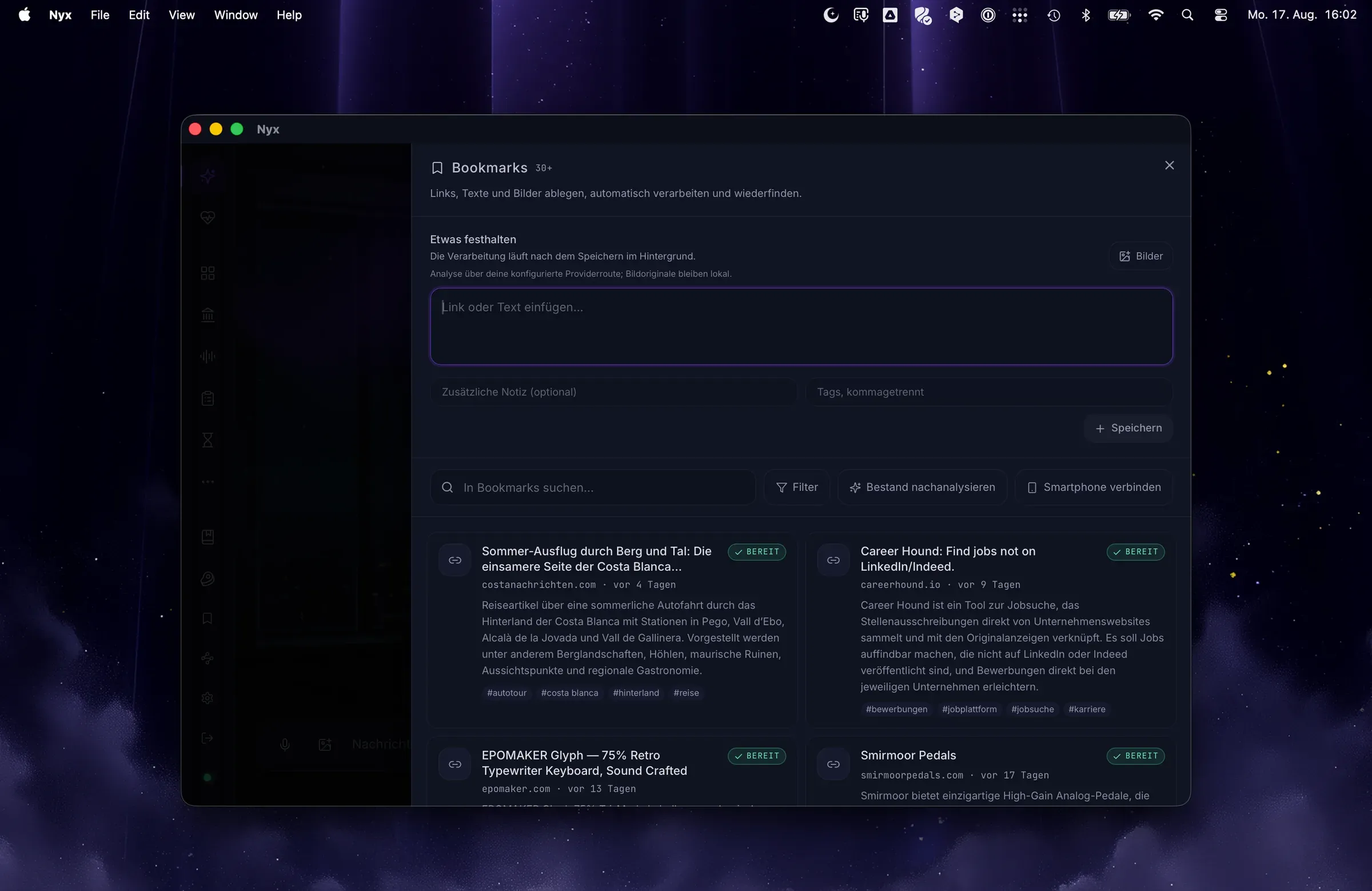Viewport: 1372px width, 891px height.
Task: Open the View menu
Action: pos(182,15)
